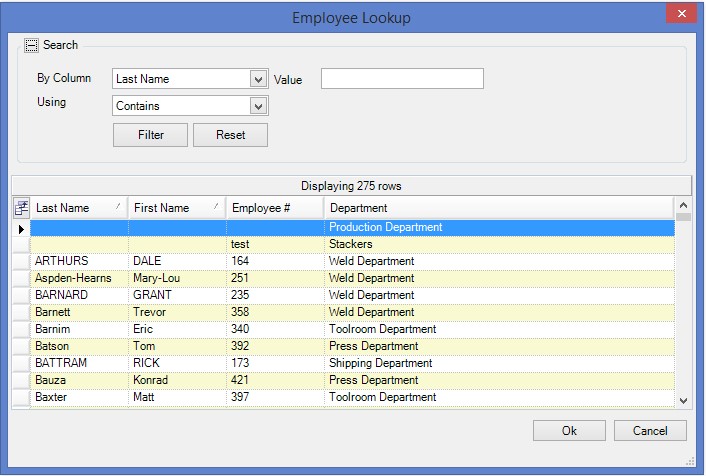Select employee number 358 cell
This screenshot has height=476, width=706.
(x=276, y=313)
